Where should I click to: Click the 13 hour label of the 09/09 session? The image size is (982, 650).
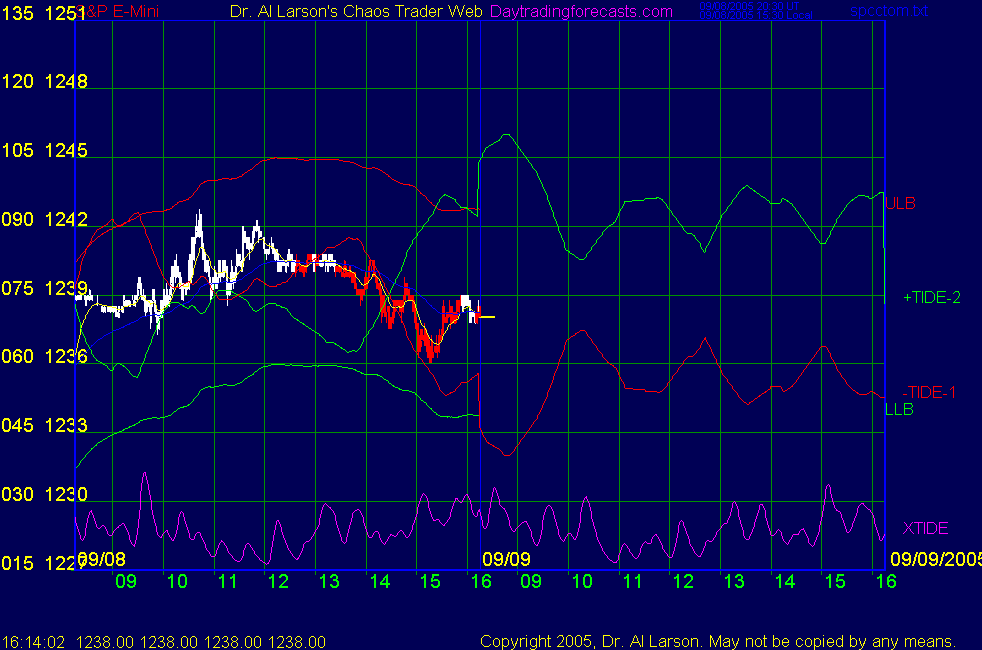tap(734, 582)
